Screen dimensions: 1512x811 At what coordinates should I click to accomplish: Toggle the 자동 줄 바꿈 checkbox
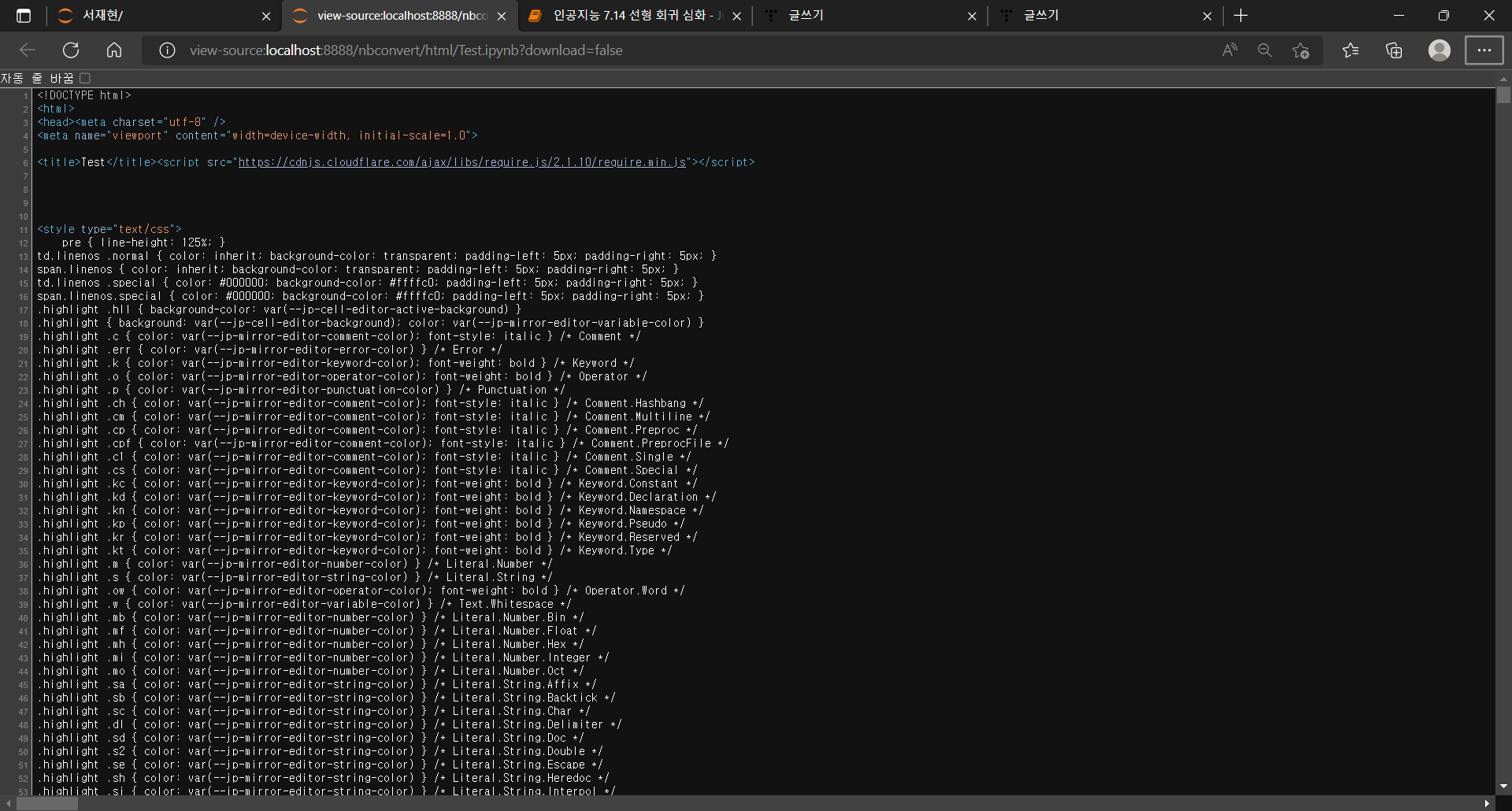click(85, 78)
